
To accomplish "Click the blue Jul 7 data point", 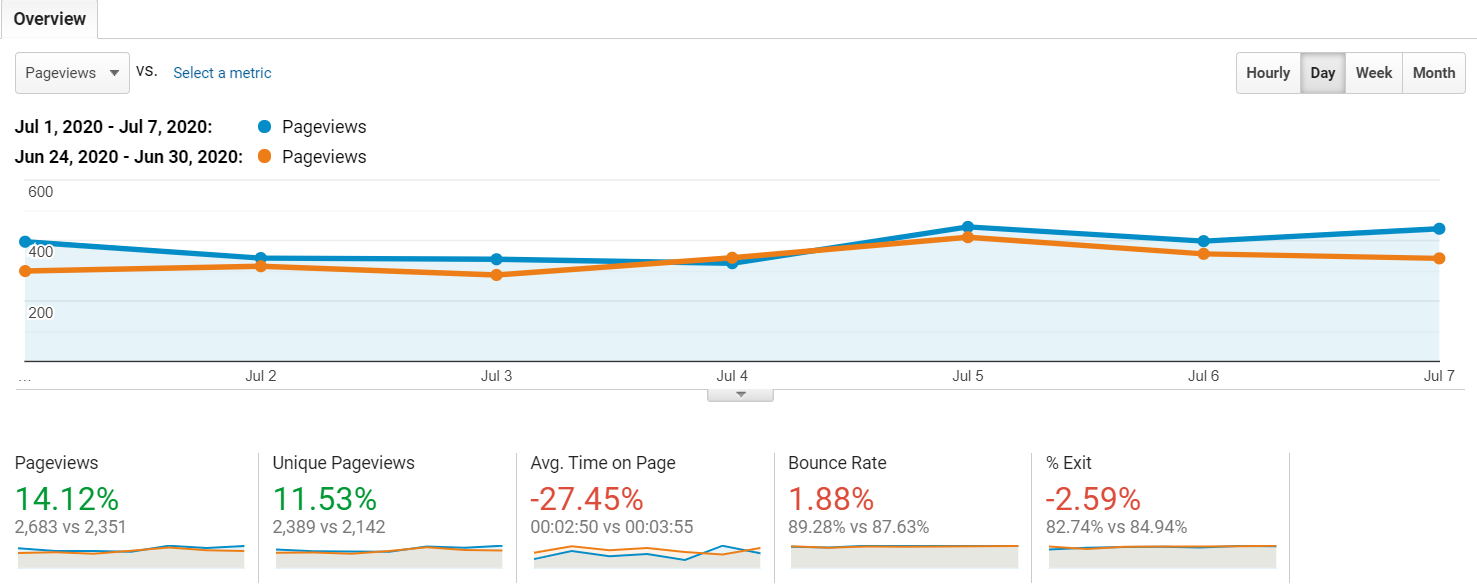I will coord(1439,229).
